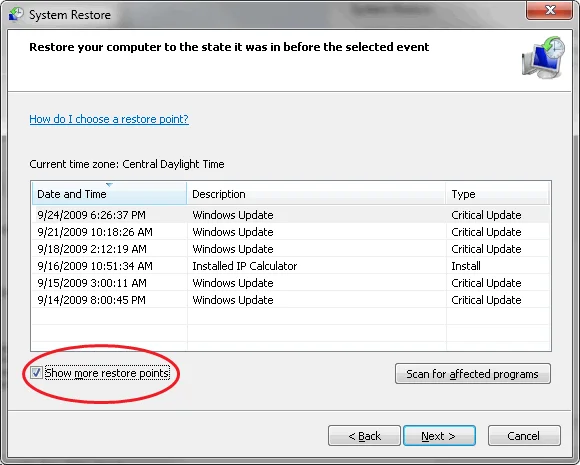Viewport: 580px width, 465px height.
Task: Click the System Restore title bar icon
Action: 16,14
